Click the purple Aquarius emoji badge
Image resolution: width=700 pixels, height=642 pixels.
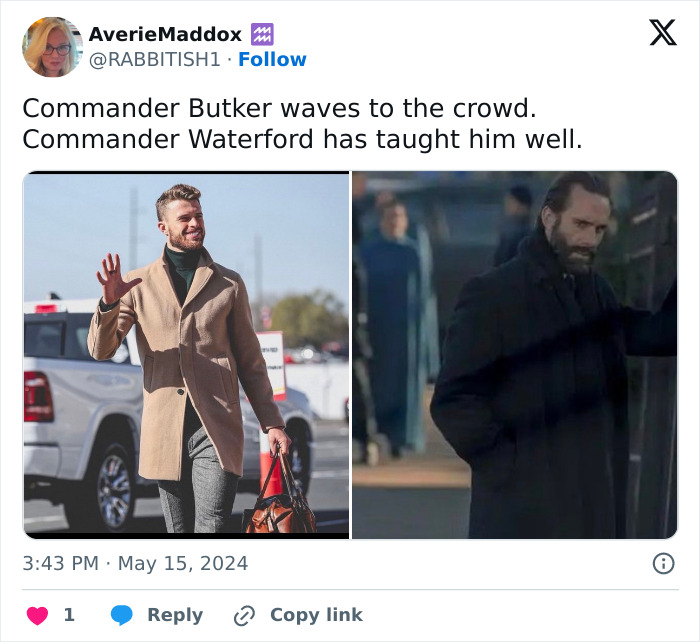(x=262, y=34)
